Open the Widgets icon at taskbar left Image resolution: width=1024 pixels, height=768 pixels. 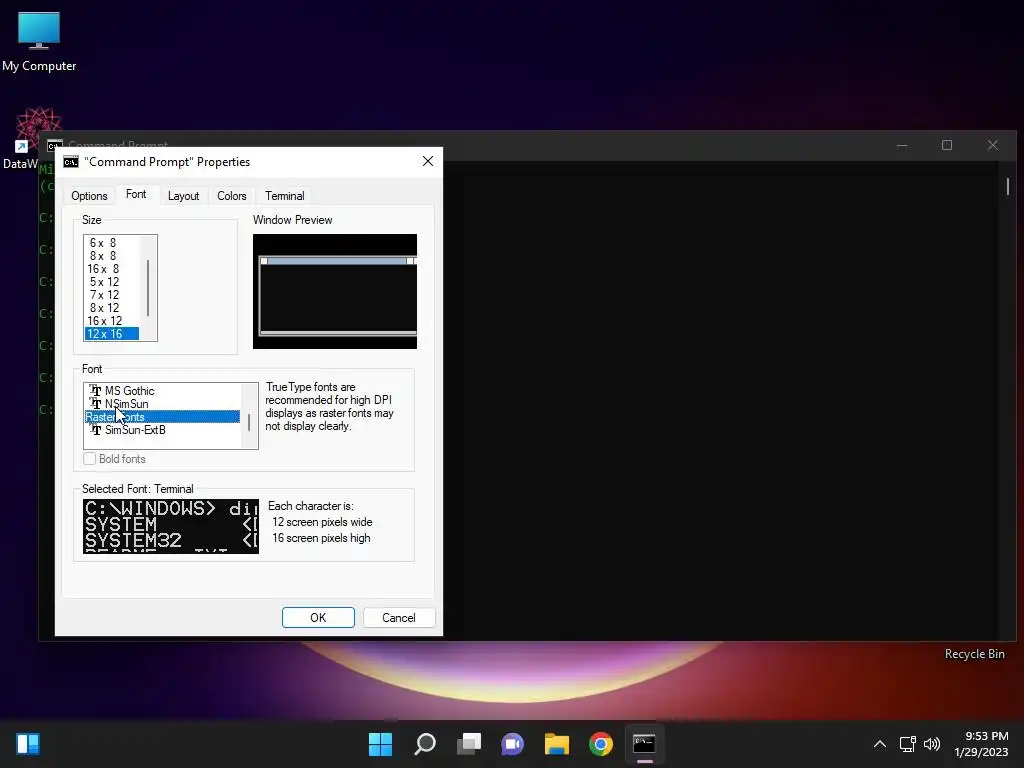click(x=28, y=744)
